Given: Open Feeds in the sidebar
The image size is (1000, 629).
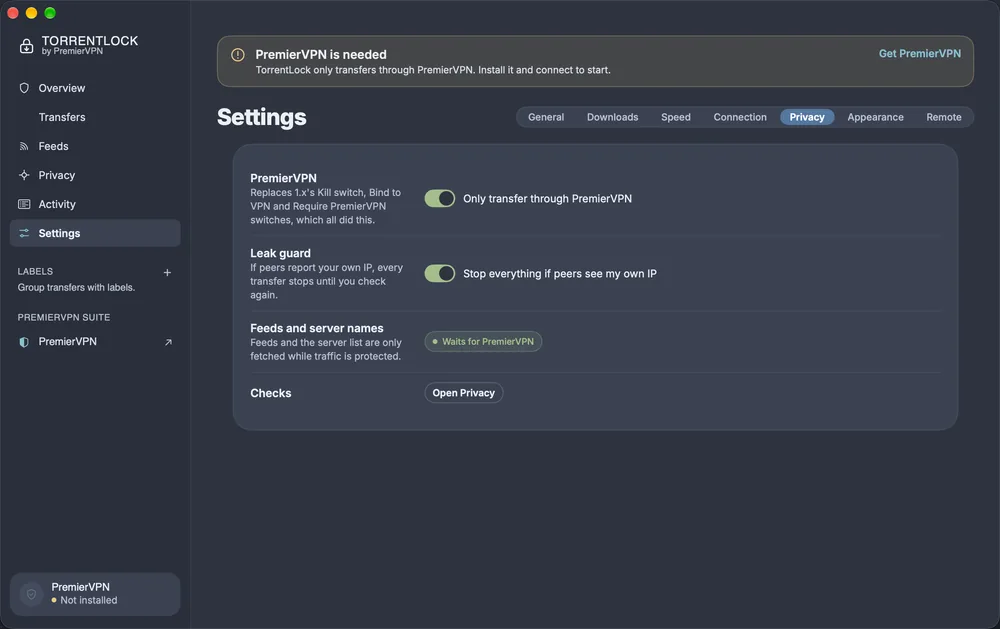Looking at the screenshot, I should [x=95, y=146].
